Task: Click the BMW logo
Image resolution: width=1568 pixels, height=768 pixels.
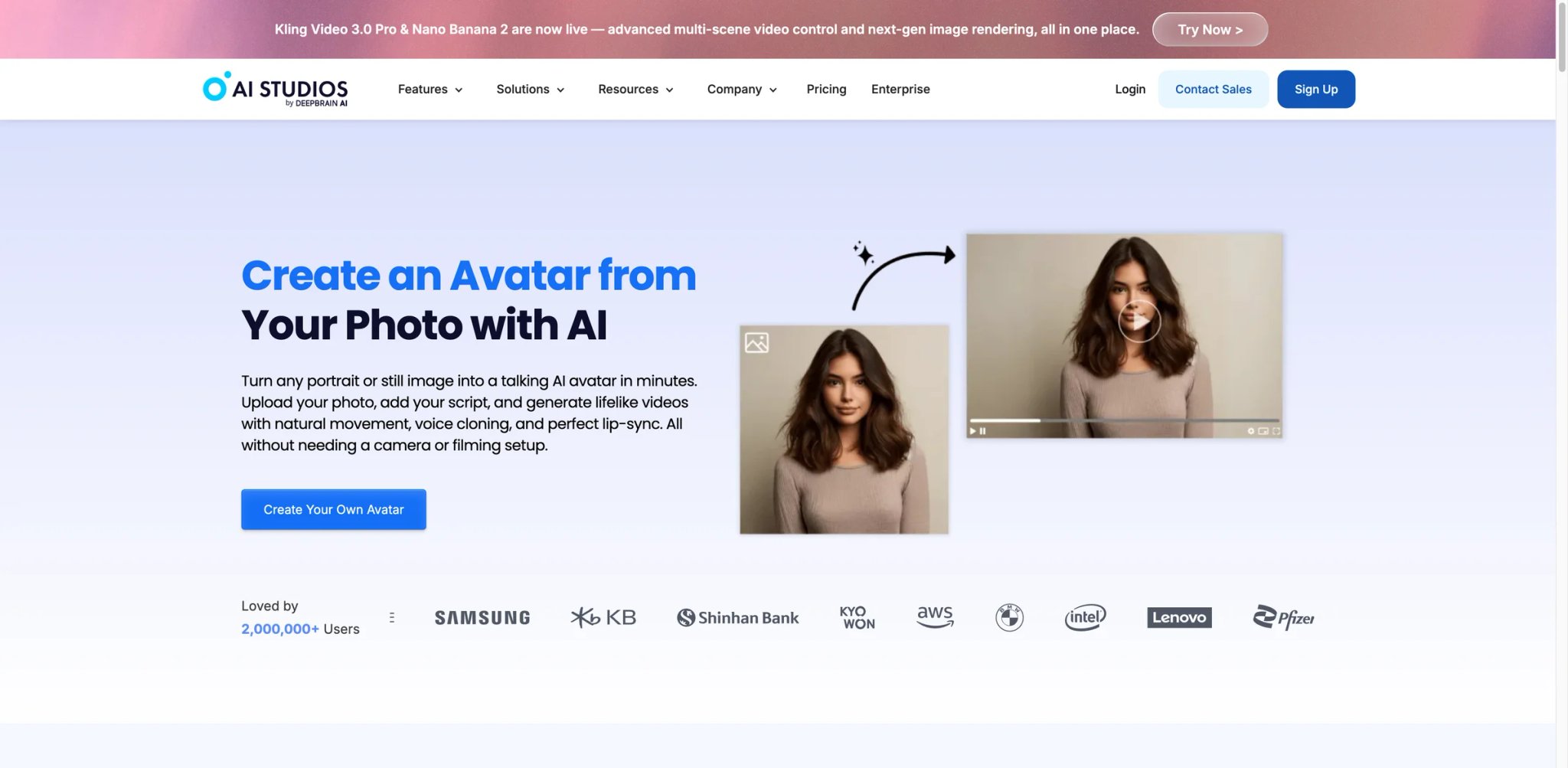Action: point(1009,617)
